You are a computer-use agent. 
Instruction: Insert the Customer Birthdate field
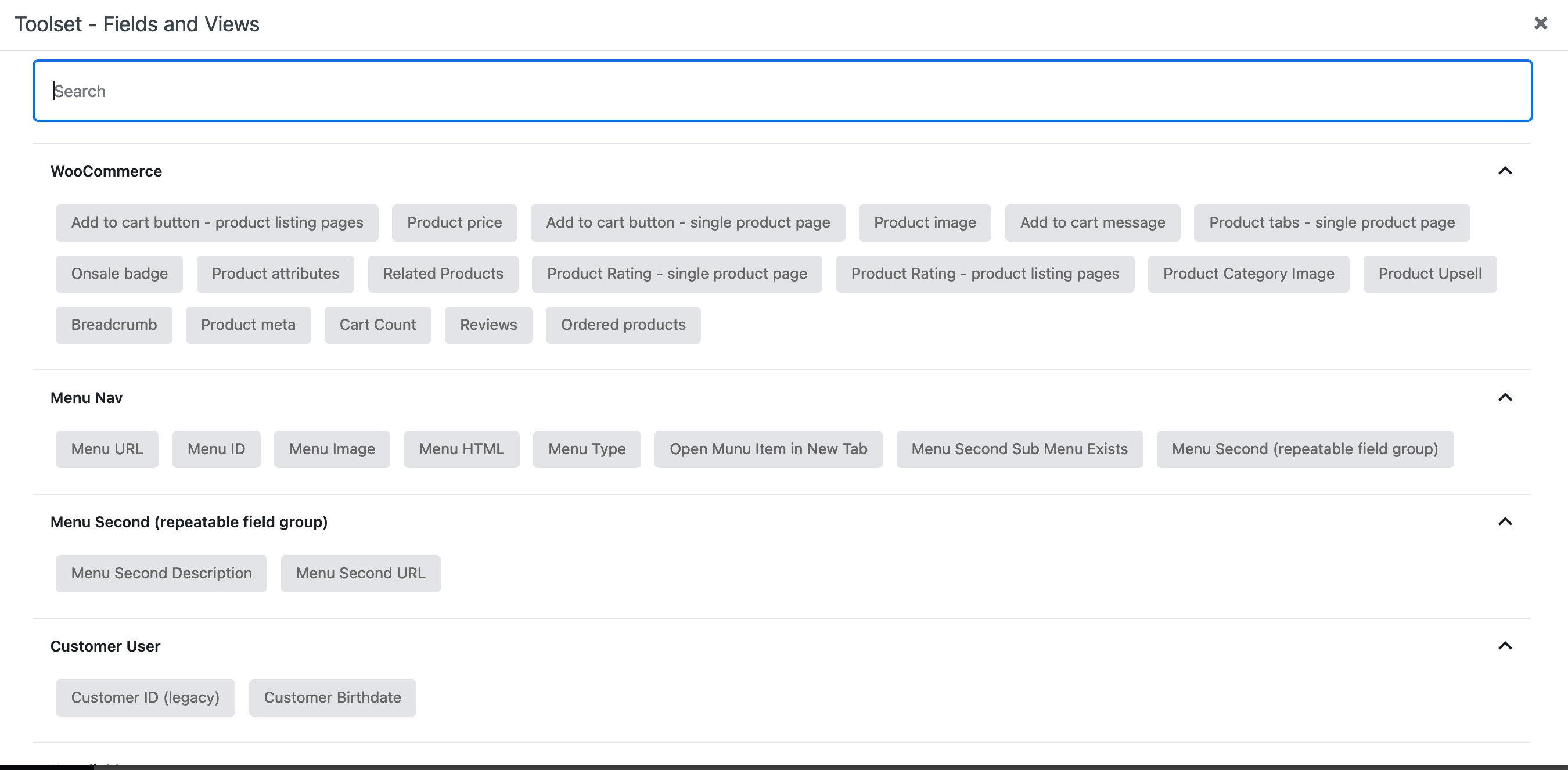pyautogui.click(x=332, y=697)
